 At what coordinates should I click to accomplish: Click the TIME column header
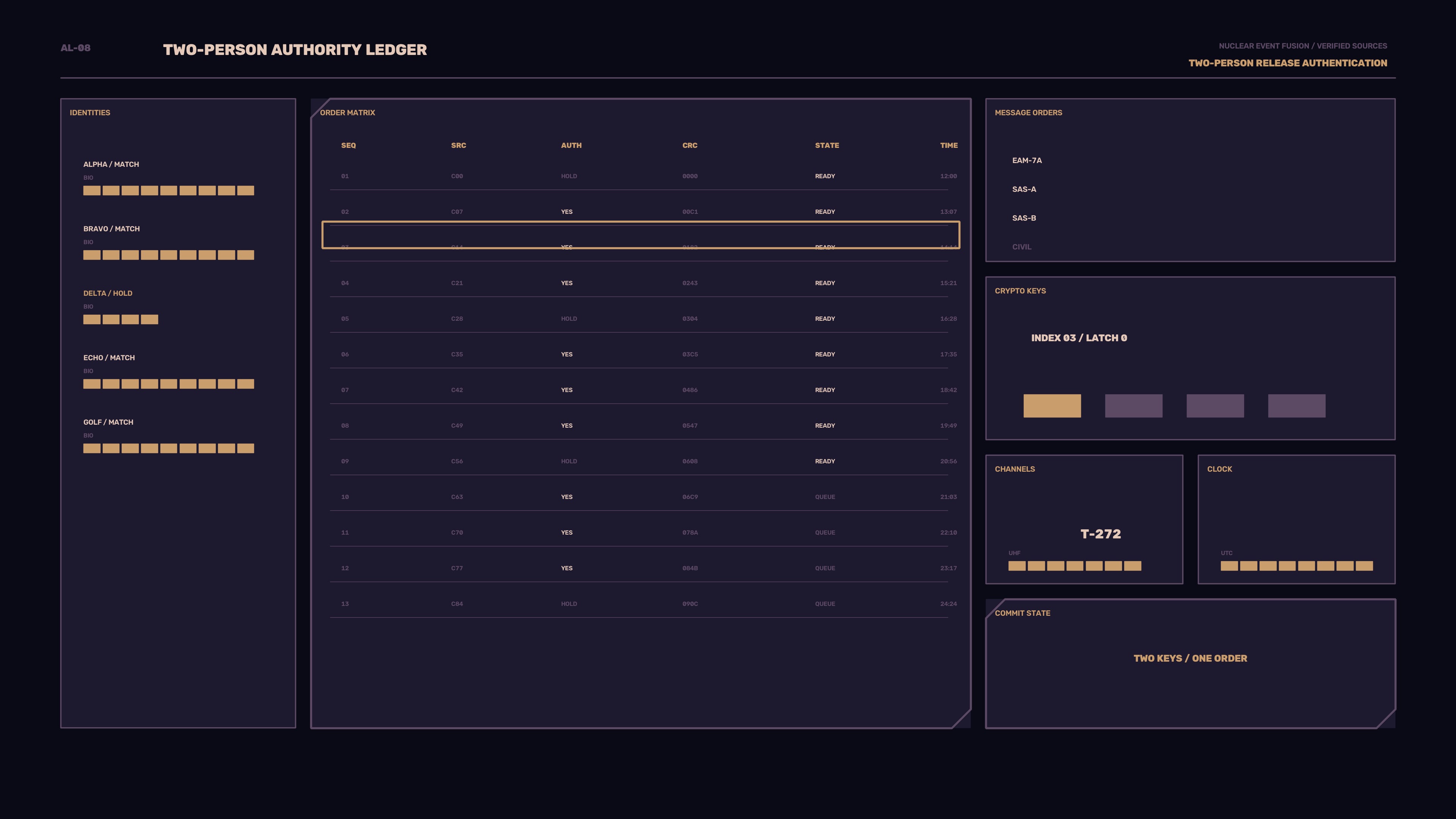click(x=948, y=145)
